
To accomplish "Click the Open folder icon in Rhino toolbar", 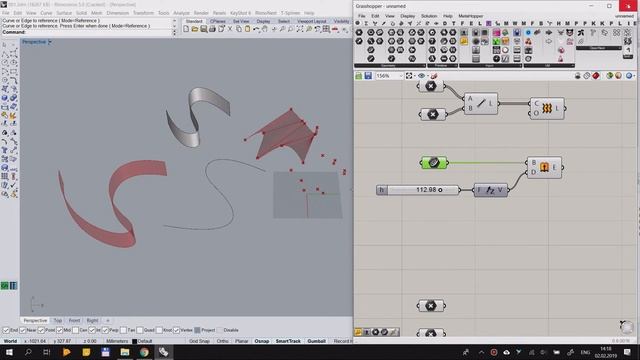I will pyautogui.click(x=195, y=29).
